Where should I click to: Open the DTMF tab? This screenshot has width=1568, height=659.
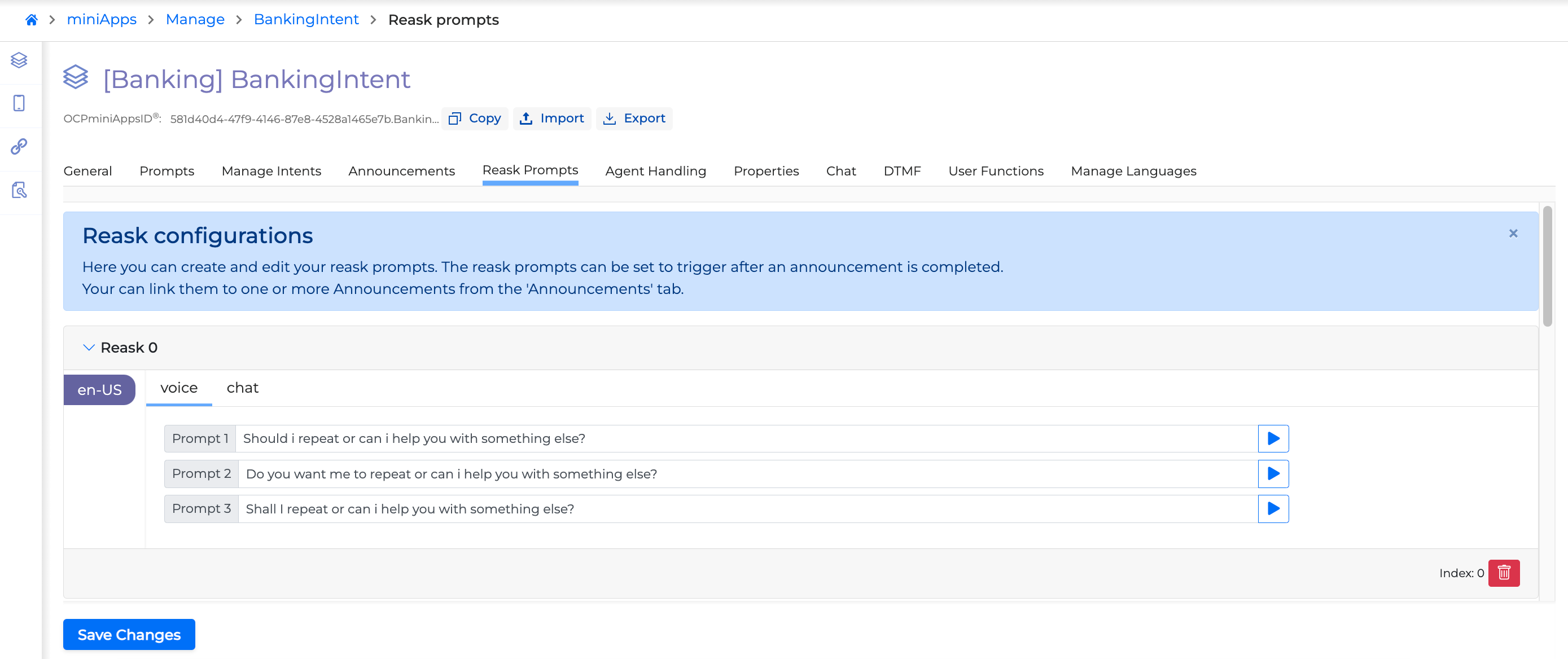[902, 171]
